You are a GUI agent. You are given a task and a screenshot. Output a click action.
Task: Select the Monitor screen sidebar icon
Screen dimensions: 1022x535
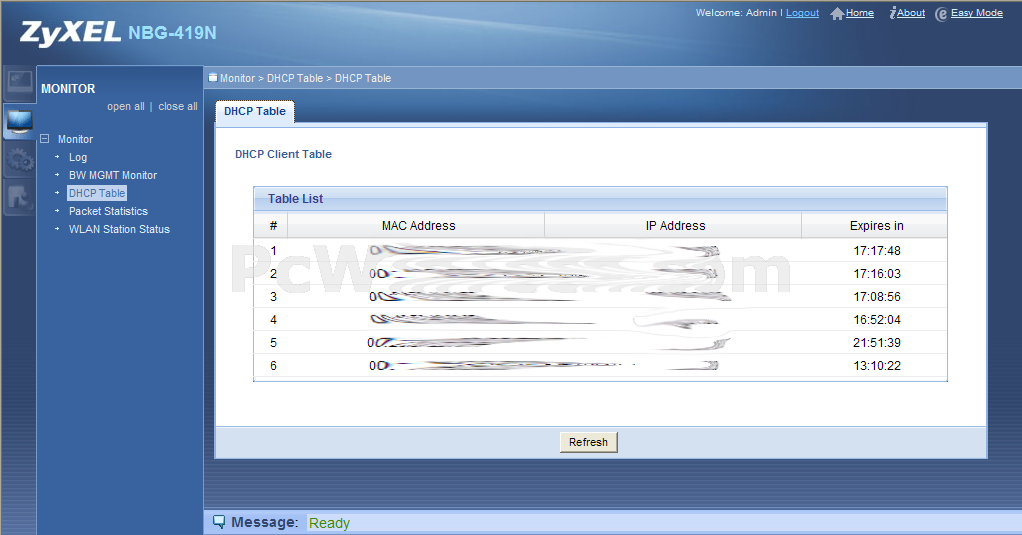[19, 121]
